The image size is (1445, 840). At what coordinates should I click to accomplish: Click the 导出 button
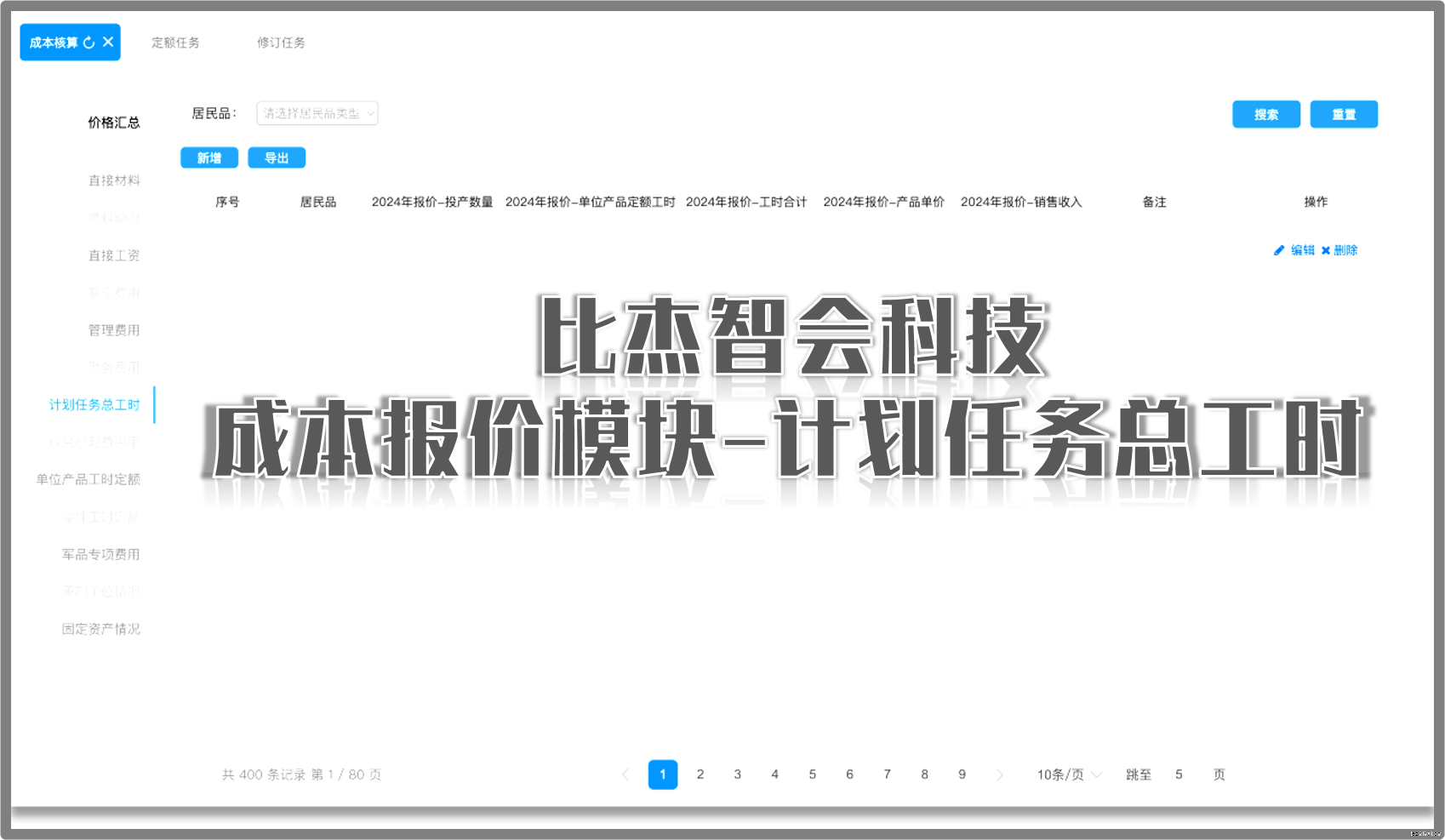(x=277, y=157)
